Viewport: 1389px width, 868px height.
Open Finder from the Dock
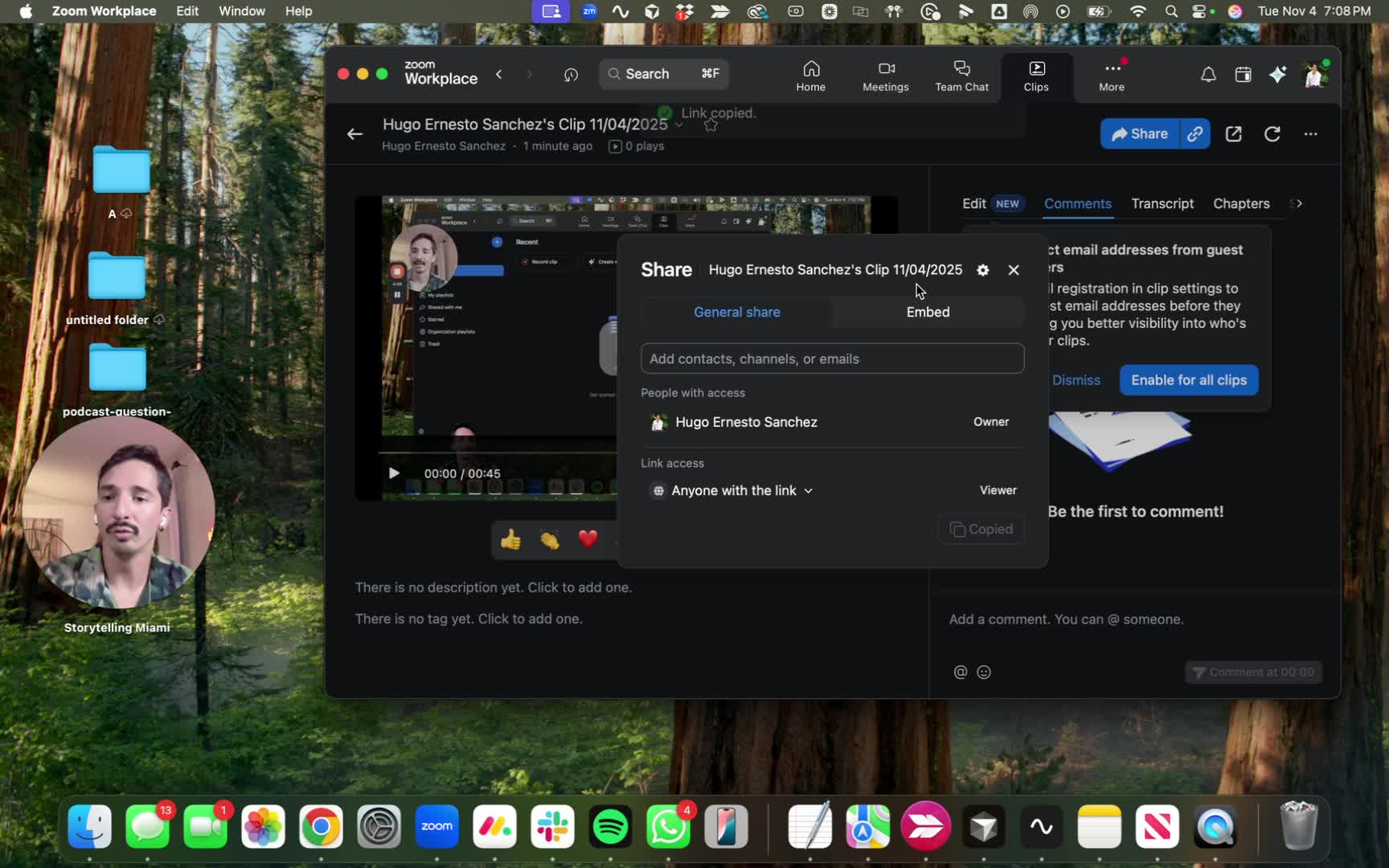tap(89, 826)
